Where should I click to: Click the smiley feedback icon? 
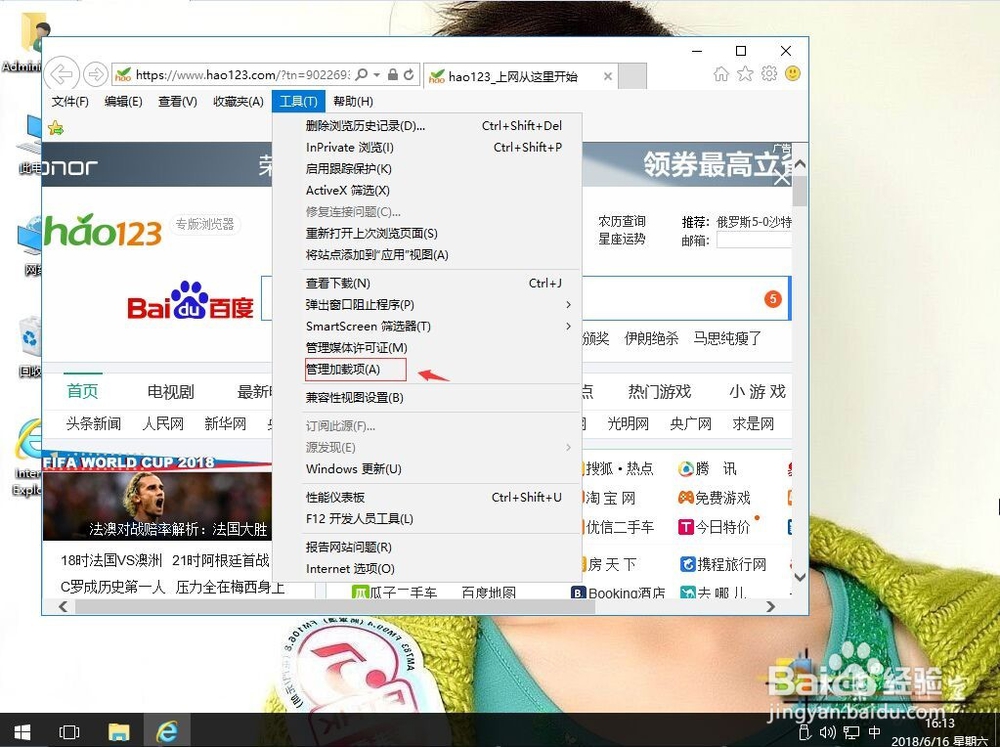[793, 74]
